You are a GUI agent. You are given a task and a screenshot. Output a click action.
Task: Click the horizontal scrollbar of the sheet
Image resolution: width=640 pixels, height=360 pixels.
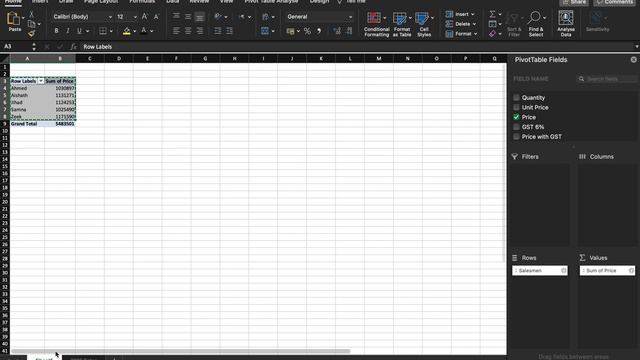tap(180, 351)
